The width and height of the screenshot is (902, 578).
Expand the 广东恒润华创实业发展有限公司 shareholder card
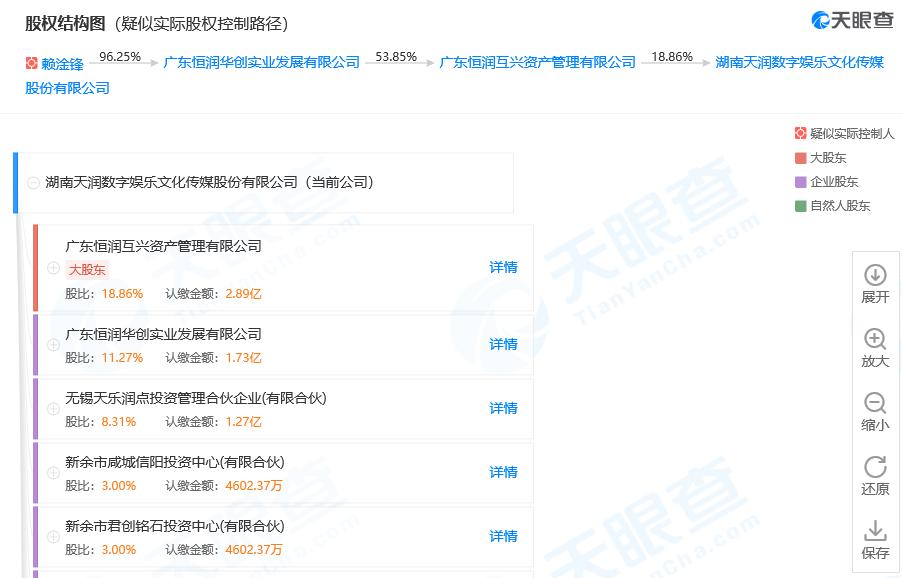click(53, 344)
